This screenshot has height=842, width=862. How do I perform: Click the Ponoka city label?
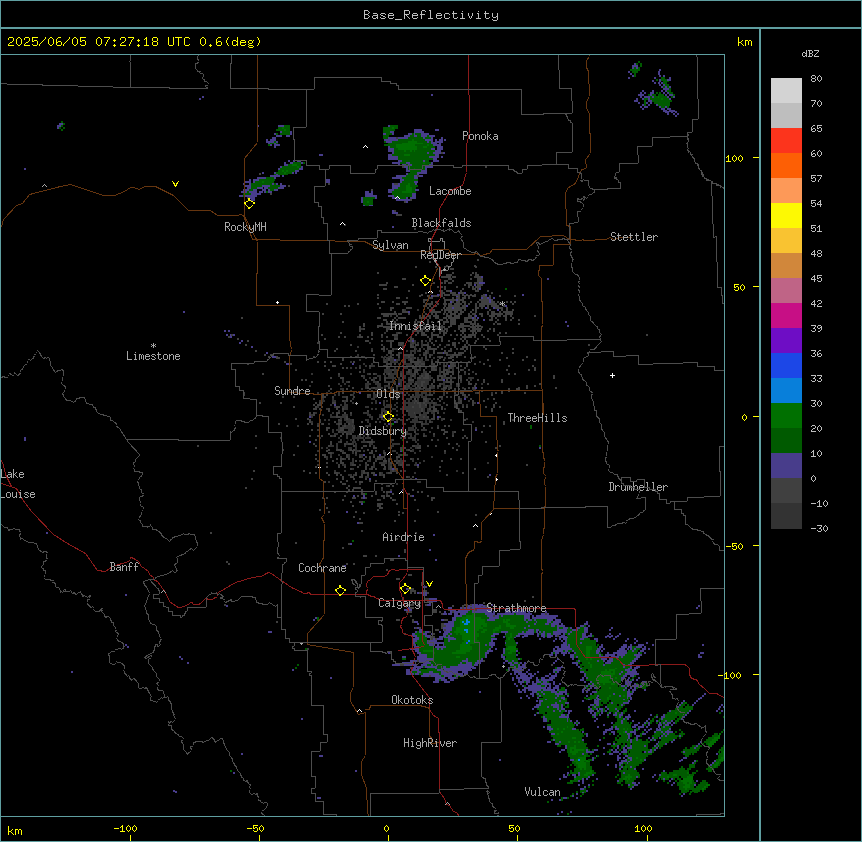(x=480, y=136)
